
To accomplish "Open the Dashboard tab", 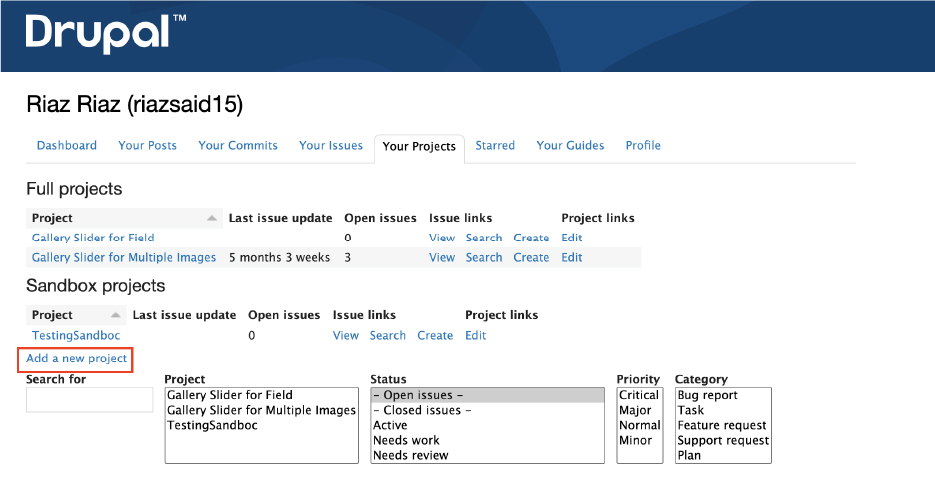I will point(67,145).
